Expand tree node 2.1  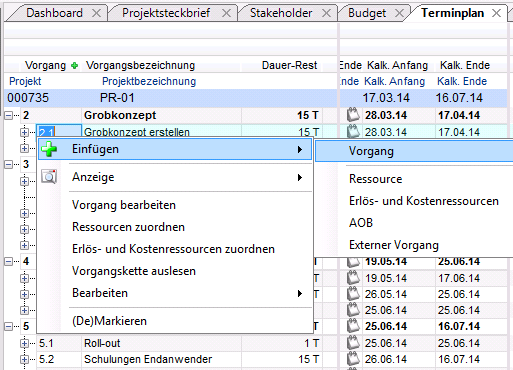click(x=24, y=132)
